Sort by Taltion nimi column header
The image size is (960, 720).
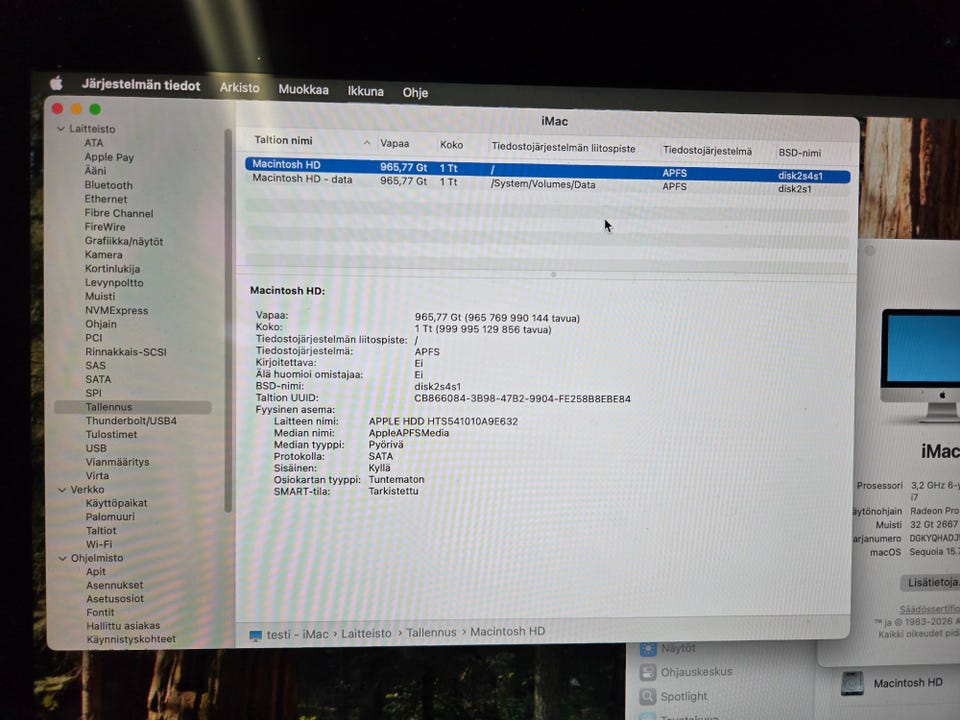point(283,140)
